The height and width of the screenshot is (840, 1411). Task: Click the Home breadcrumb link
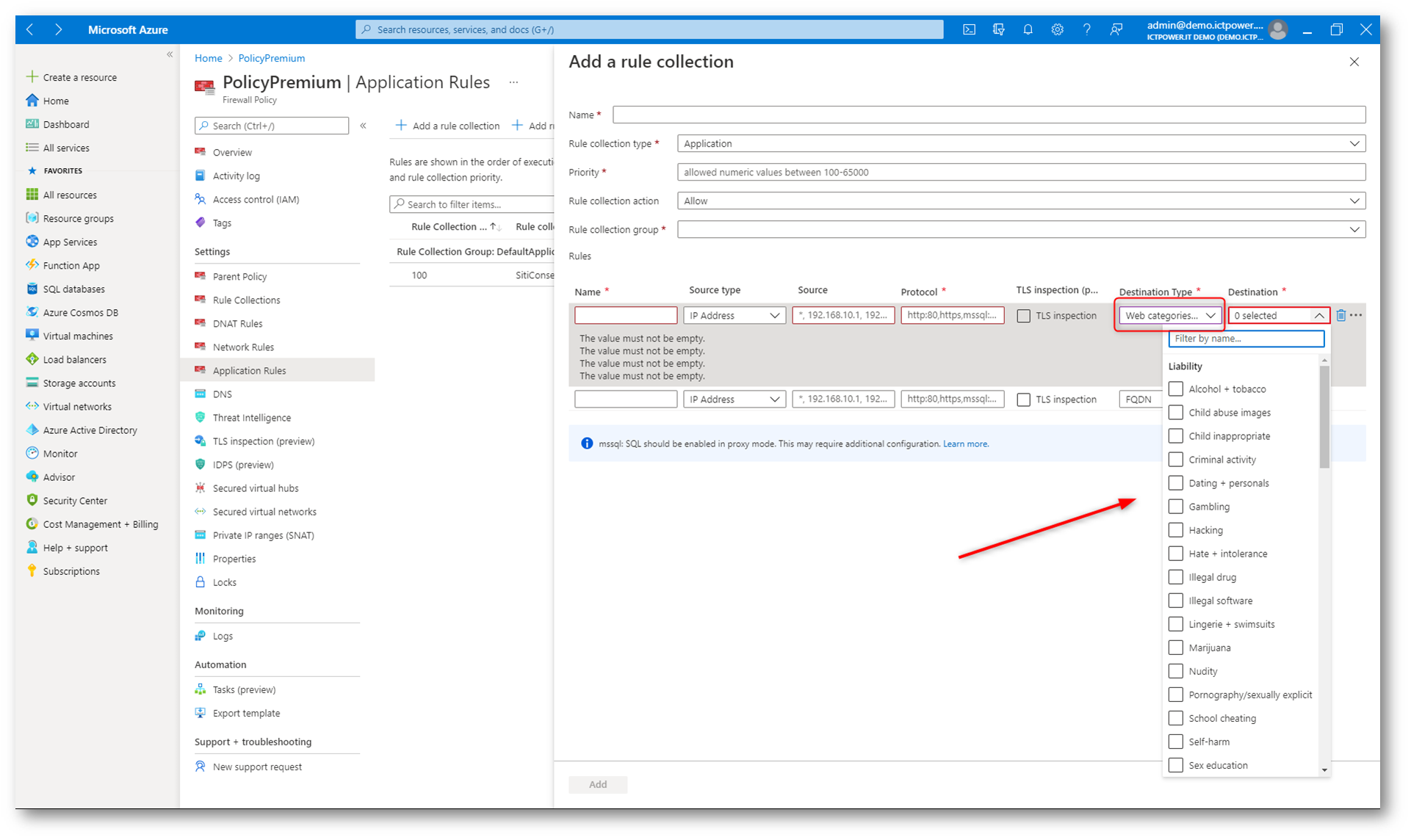[x=208, y=58]
